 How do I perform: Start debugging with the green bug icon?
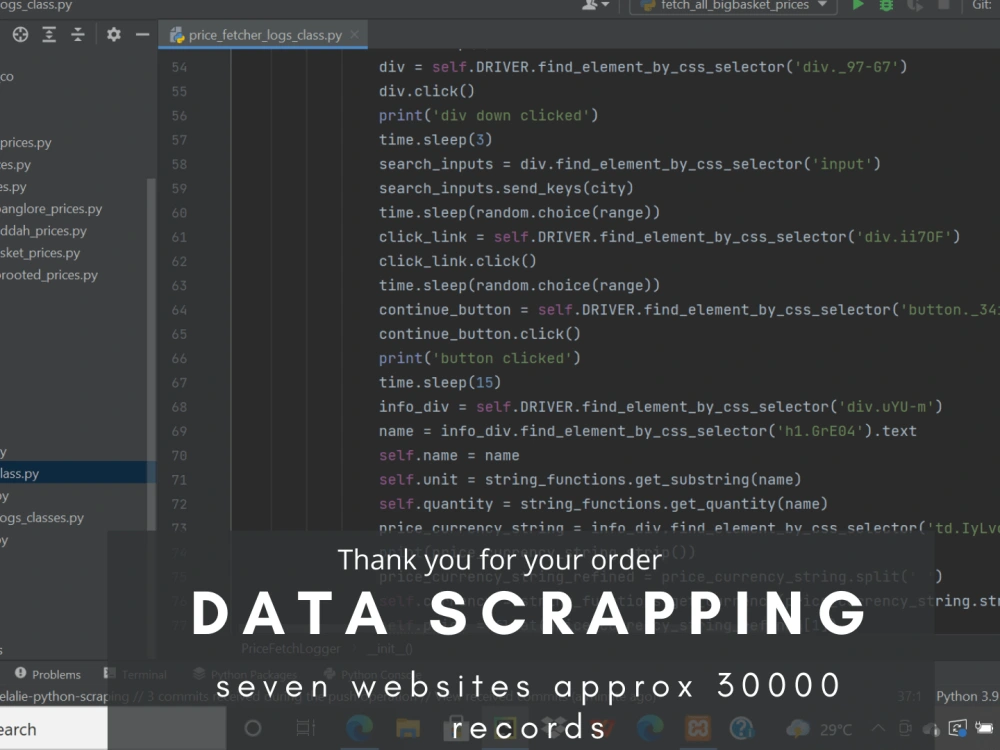[886, 5]
